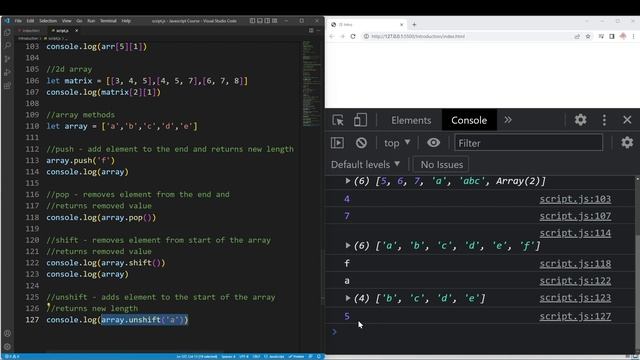The image size is (640, 360).
Task: Open the Run and Debug sidebar icon
Action: click(7, 72)
